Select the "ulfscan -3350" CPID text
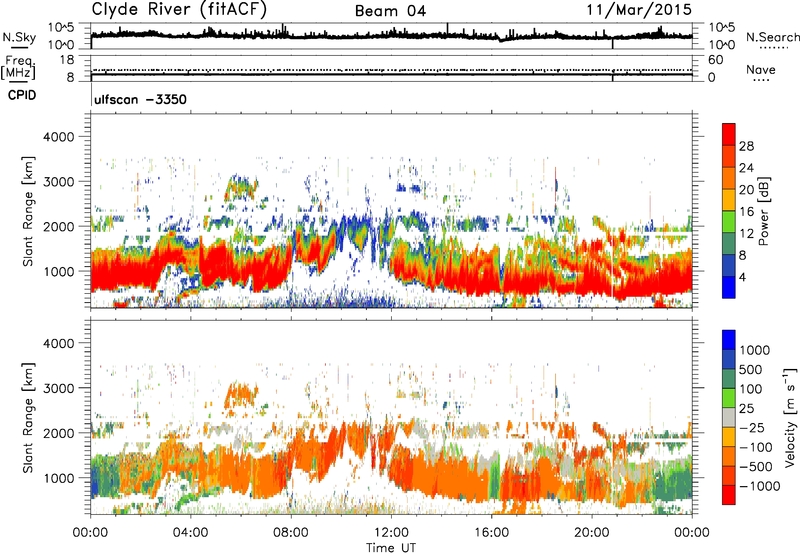Image resolution: width=800 pixels, height=554 pixels. pyautogui.click(x=140, y=99)
